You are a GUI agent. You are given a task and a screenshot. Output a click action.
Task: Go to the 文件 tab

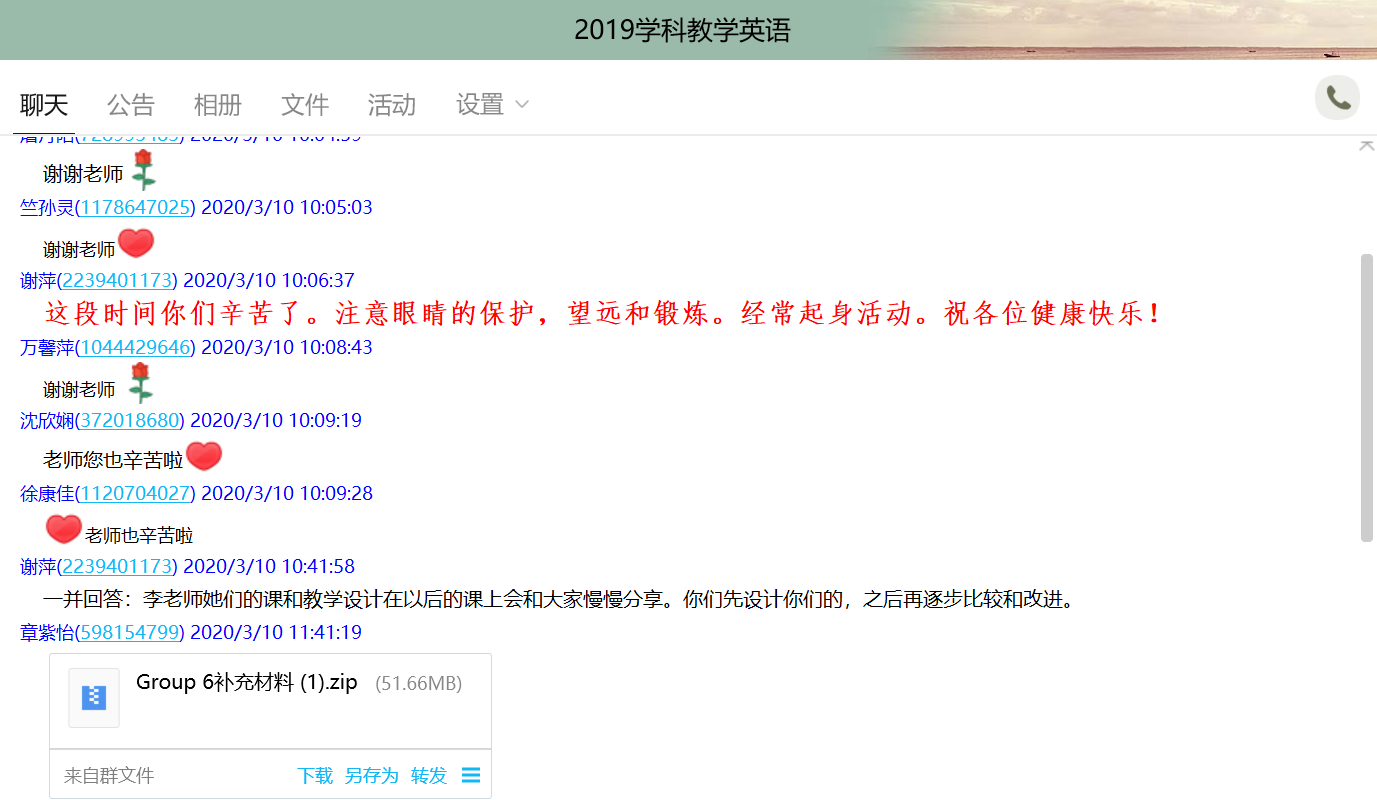coord(305,104)
